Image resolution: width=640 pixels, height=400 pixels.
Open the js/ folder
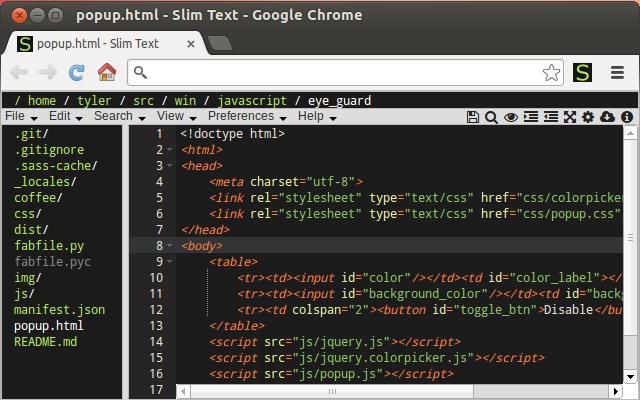pos(24,294)
